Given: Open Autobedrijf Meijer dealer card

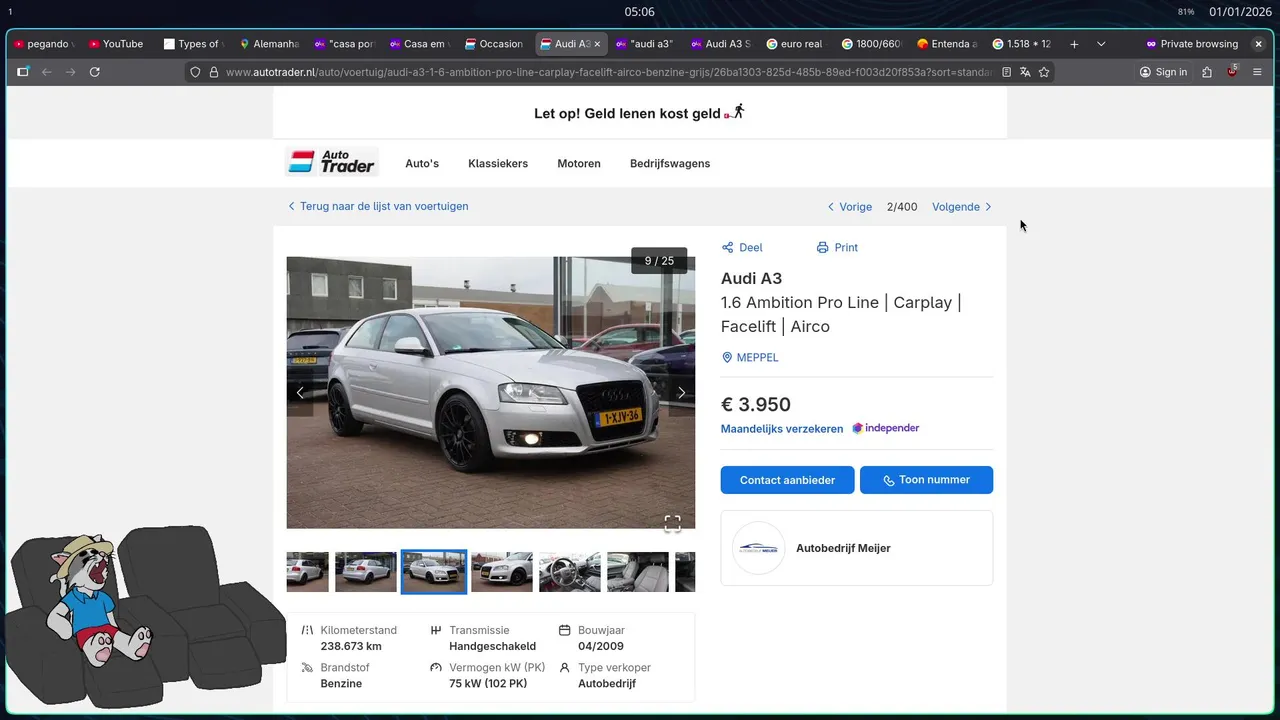Looking at the screenshot, I should pos(857,548).
